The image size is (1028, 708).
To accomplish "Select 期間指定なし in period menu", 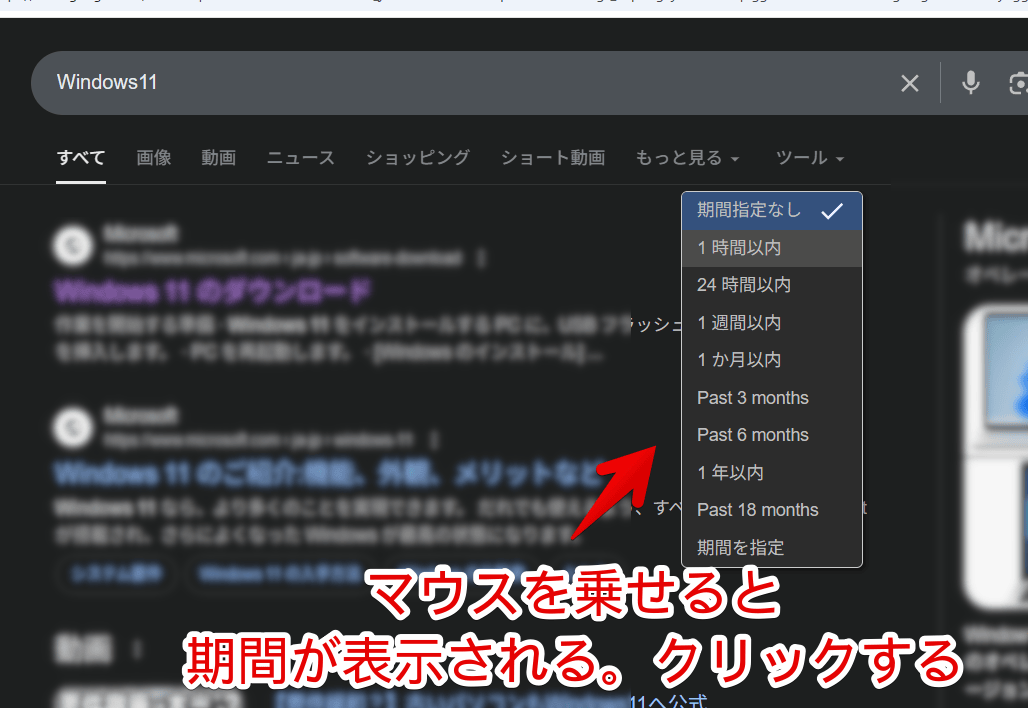I will click(772, 211).
